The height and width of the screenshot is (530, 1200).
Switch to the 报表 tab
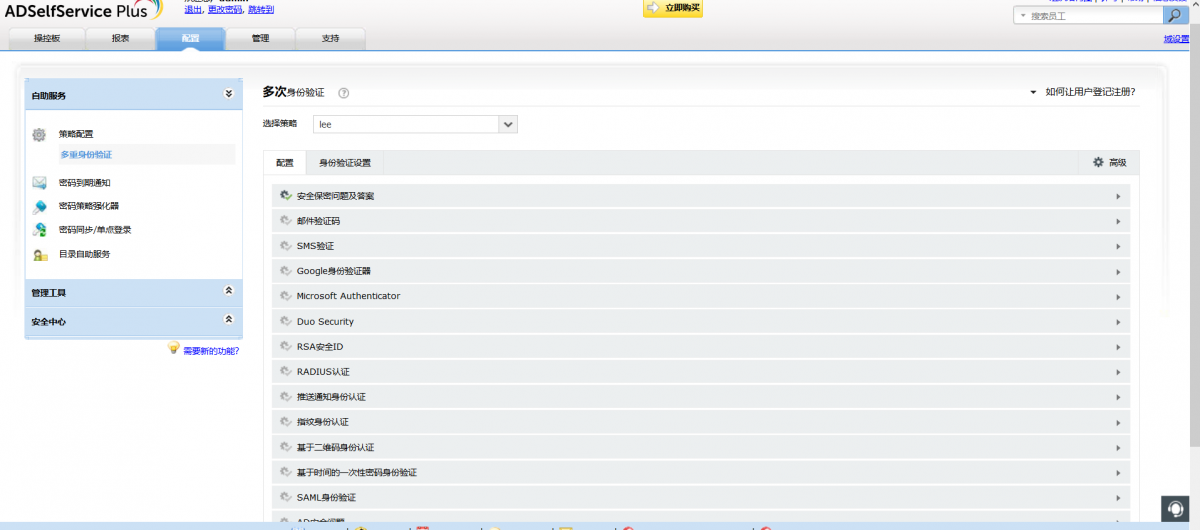[120, 38]
